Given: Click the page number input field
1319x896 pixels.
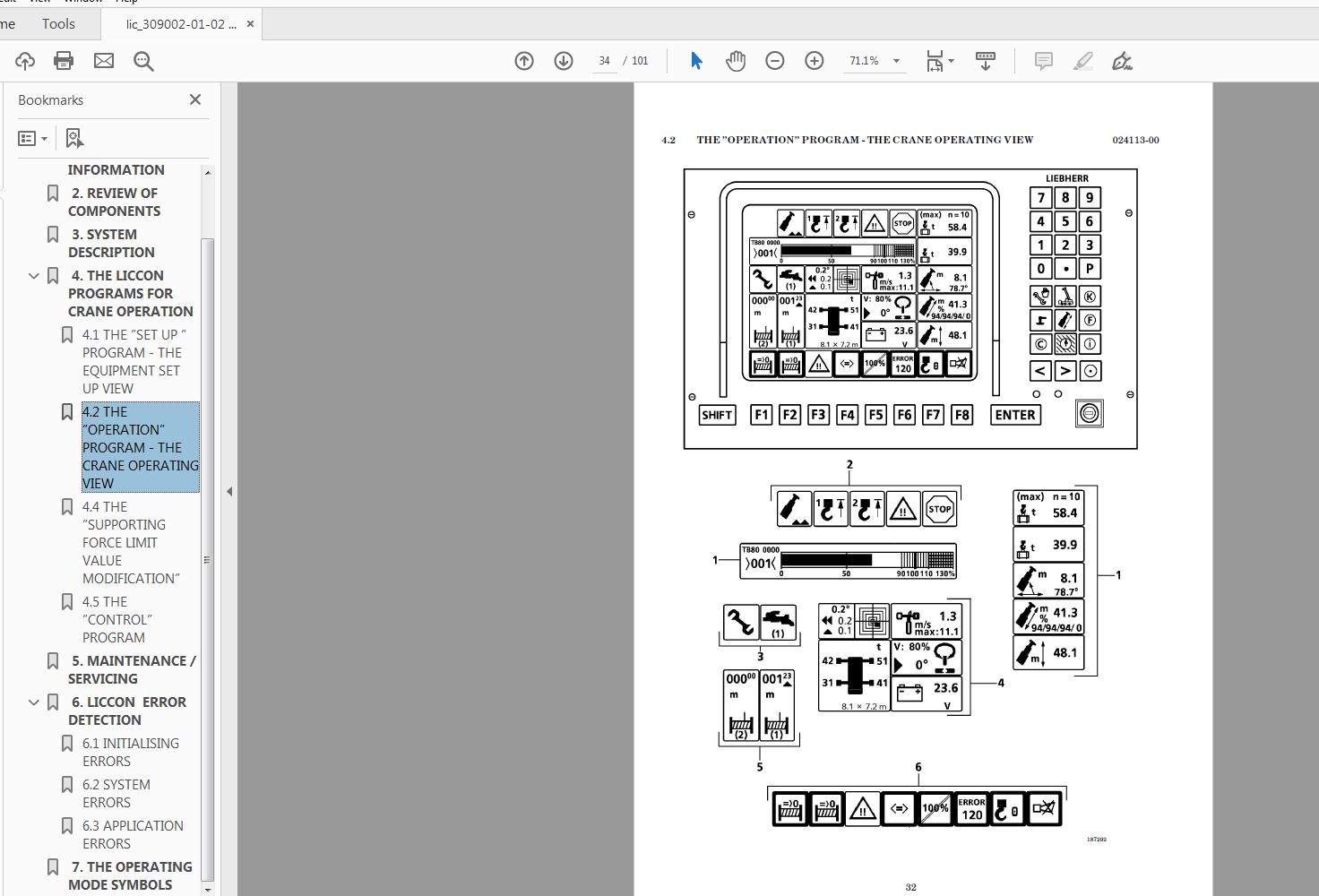Looking at the screenshot, I should pyautogui.click(x=603, y=61).
